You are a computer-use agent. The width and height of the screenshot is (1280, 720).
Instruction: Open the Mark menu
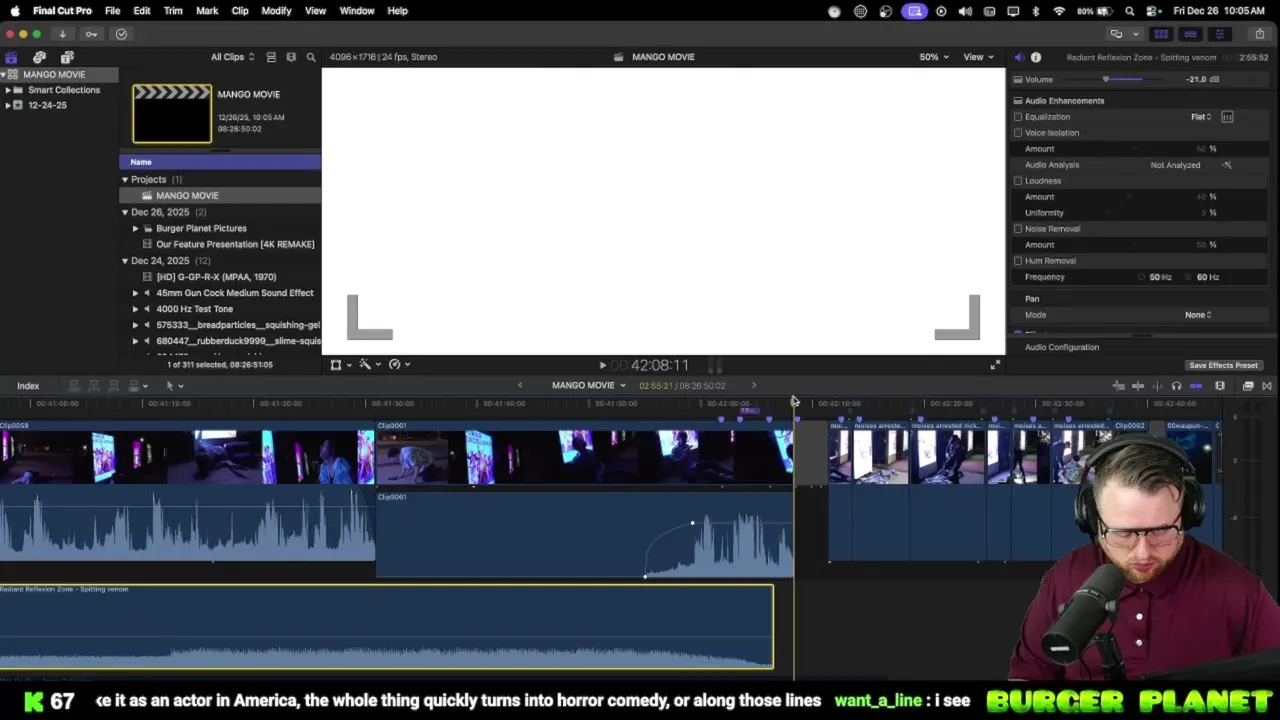click(x=207, y=11)
